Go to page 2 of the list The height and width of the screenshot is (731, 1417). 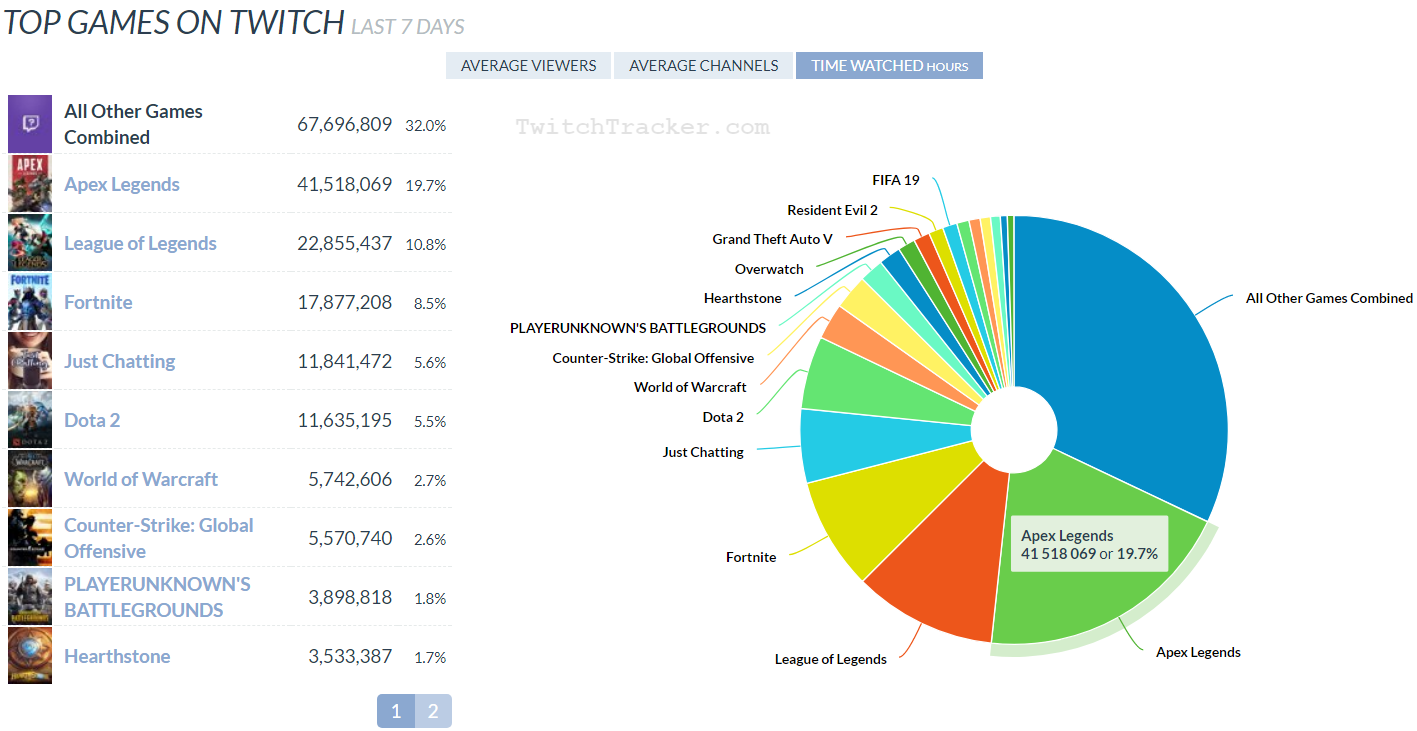[433, 711]
